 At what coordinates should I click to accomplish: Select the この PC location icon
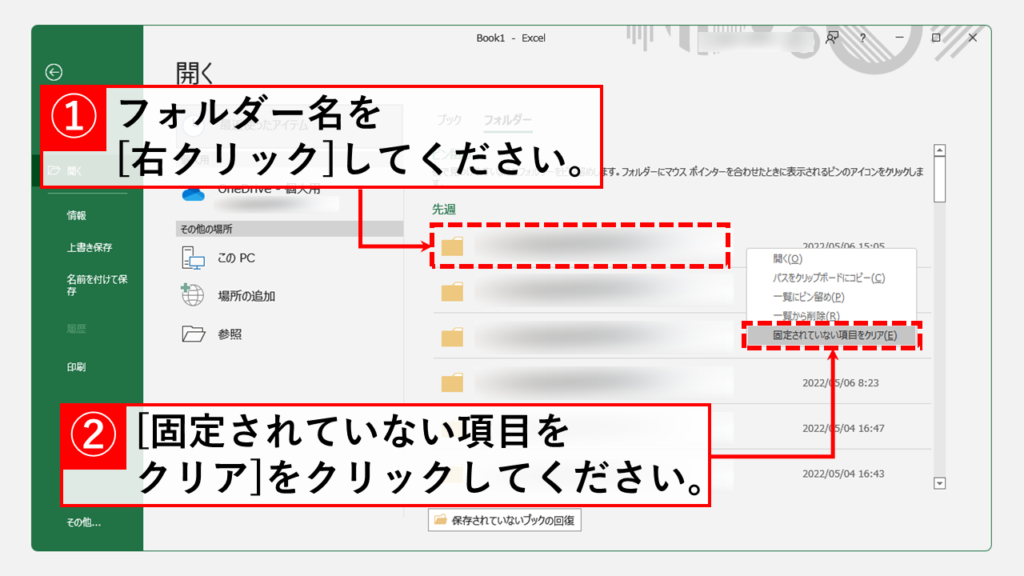coord(193,258)
